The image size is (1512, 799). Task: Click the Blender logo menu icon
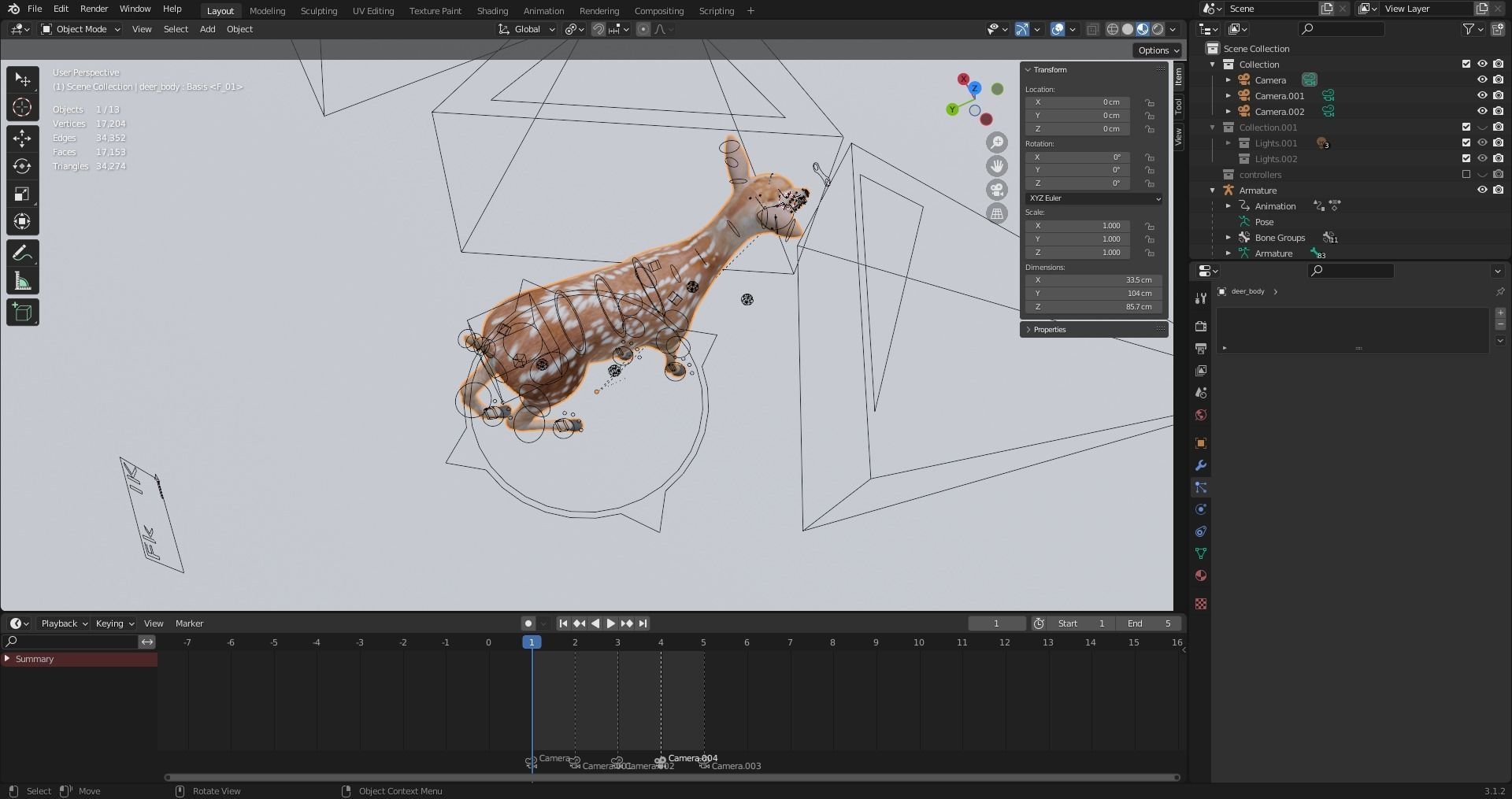pyautogui.click(x=13, y=9)
